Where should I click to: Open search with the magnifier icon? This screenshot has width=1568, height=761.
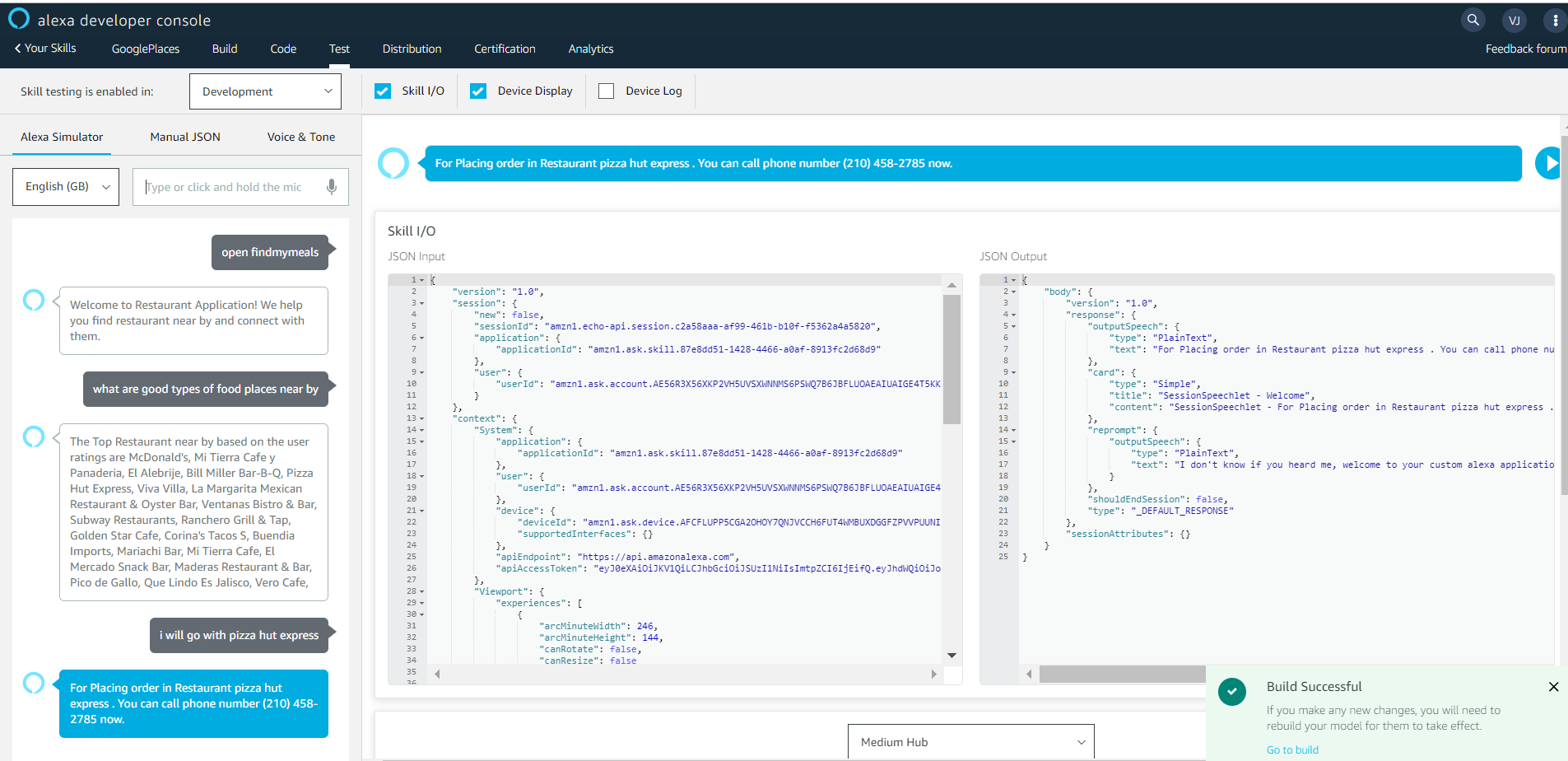pos(1473,20)
